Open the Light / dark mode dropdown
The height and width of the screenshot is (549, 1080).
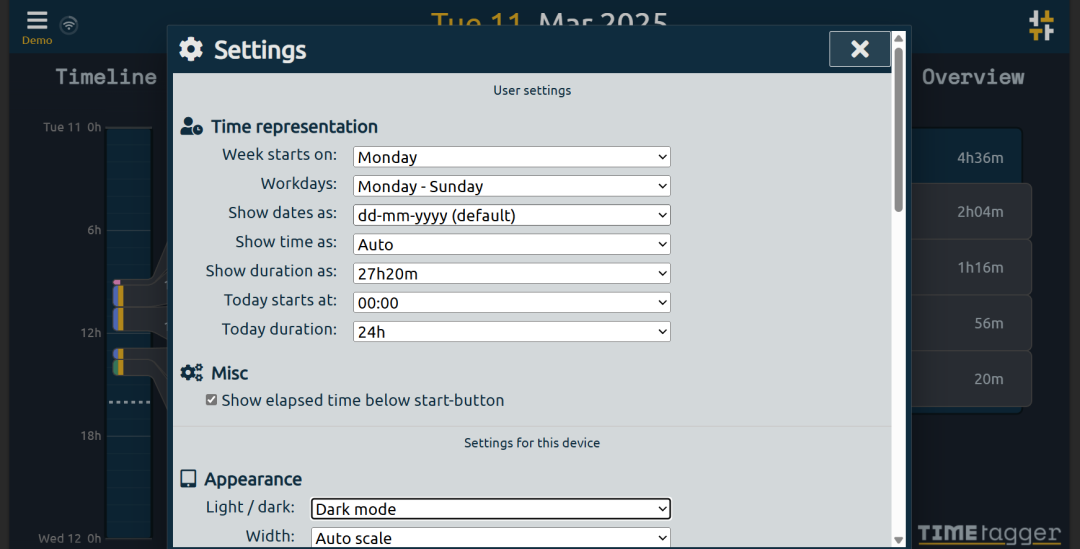point(490,509)
